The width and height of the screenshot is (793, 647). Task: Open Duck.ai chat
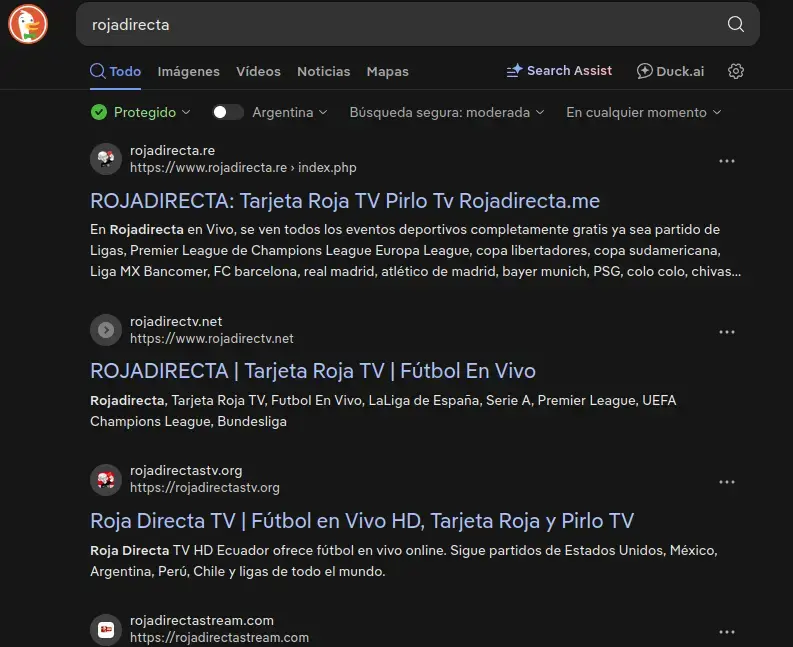tap(670, 71)
